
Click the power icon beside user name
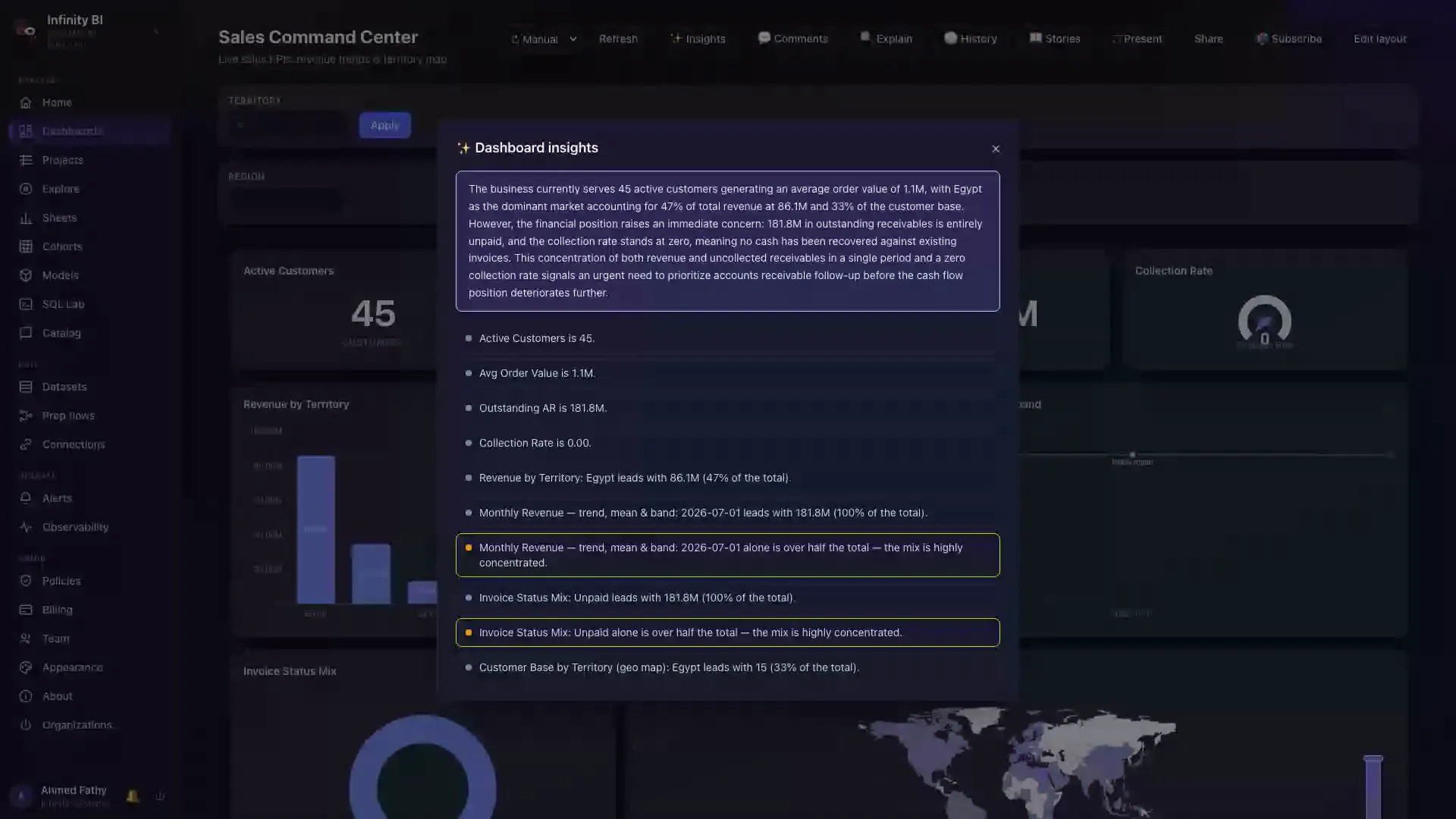click(160, 796)
